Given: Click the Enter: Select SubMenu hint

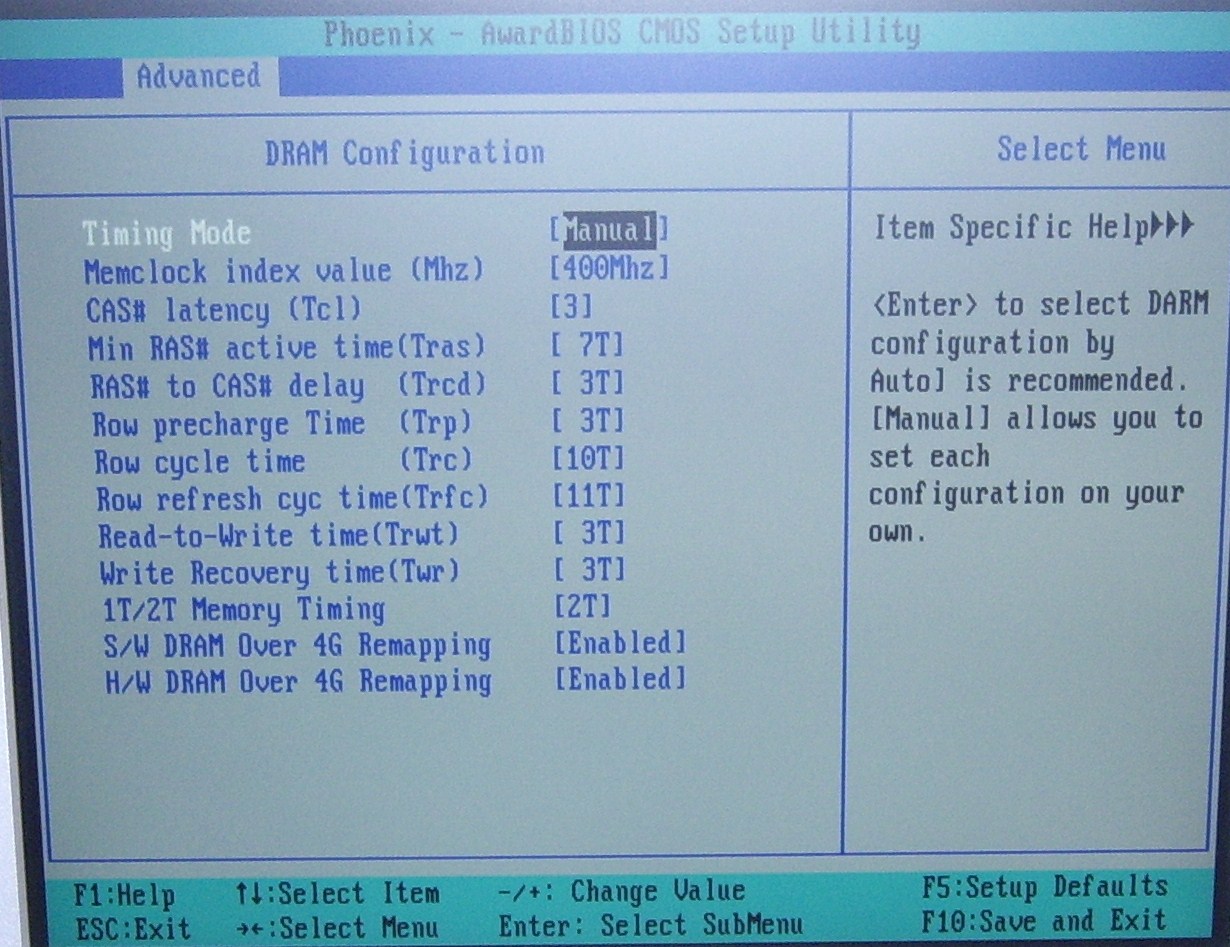Looking at the screenshot, I should click(x=650, y=925).
